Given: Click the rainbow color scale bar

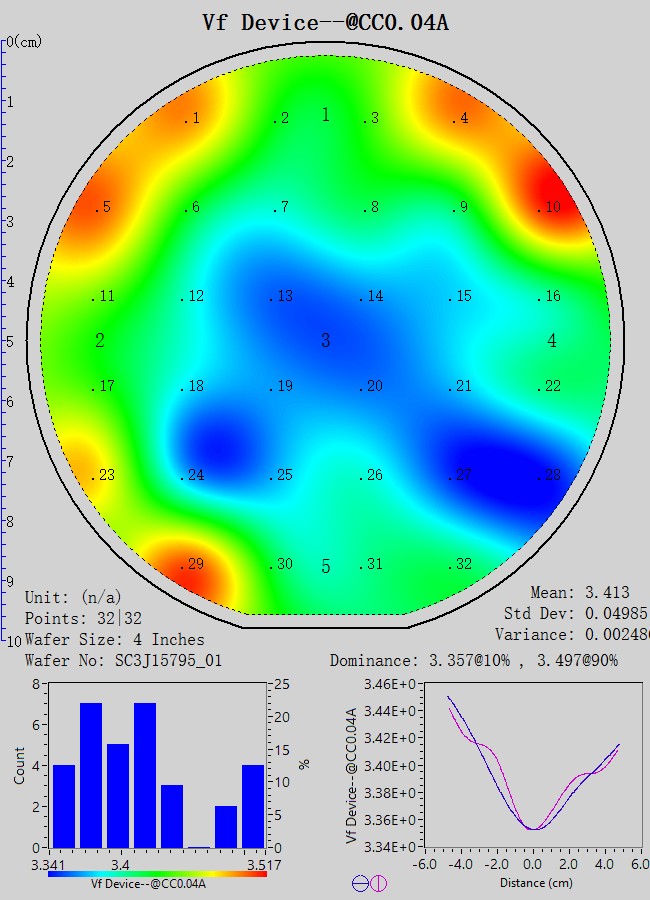Looking at the screenshot, I should [157, 873].
